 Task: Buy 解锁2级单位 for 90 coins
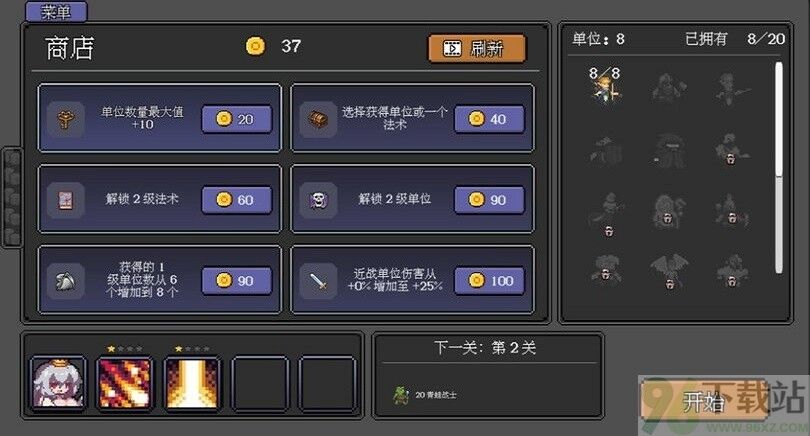coord(489,200)
